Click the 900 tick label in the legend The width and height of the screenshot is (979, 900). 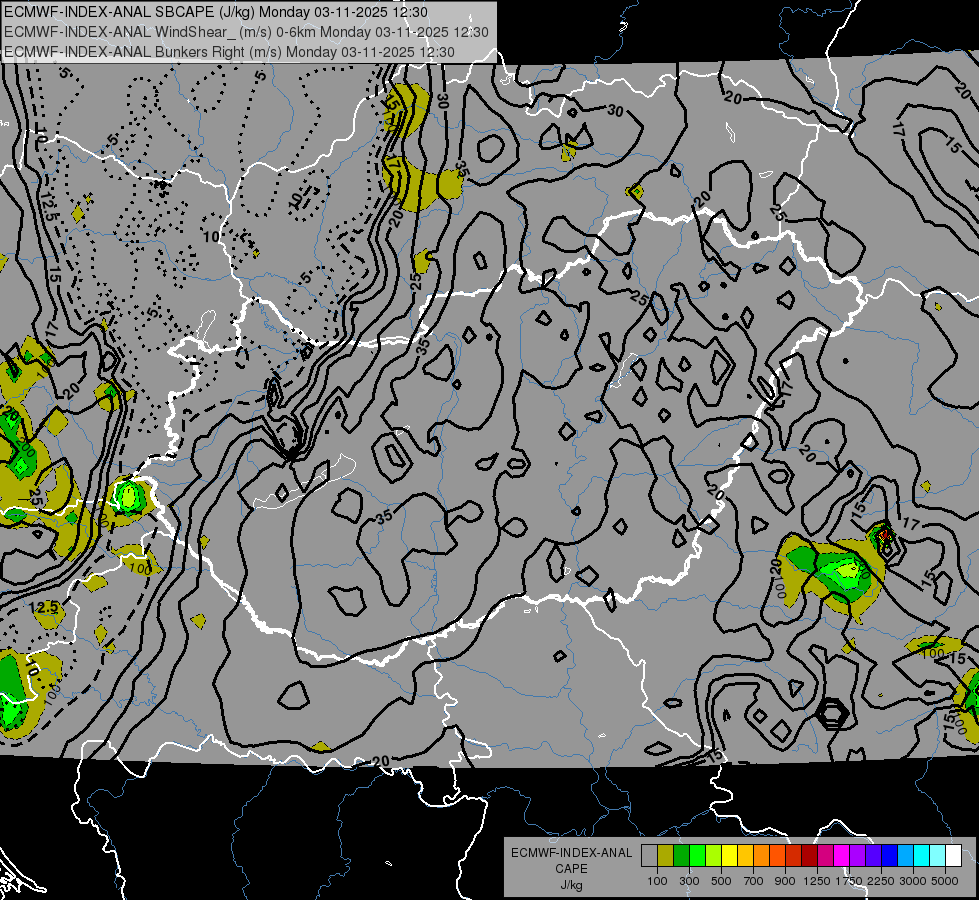point(785,881)
